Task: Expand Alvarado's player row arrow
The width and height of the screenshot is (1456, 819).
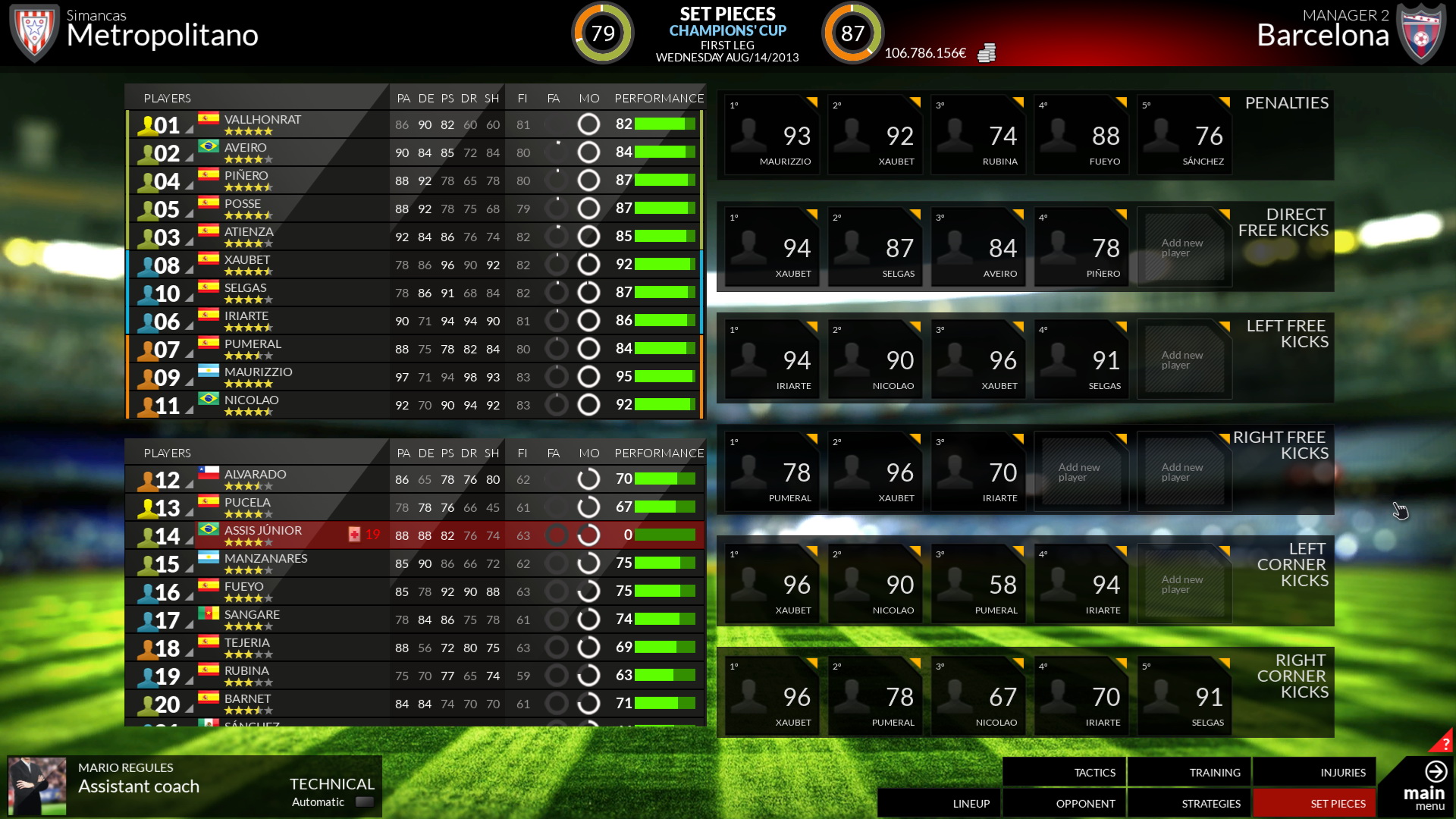Action: pos(187,483)
